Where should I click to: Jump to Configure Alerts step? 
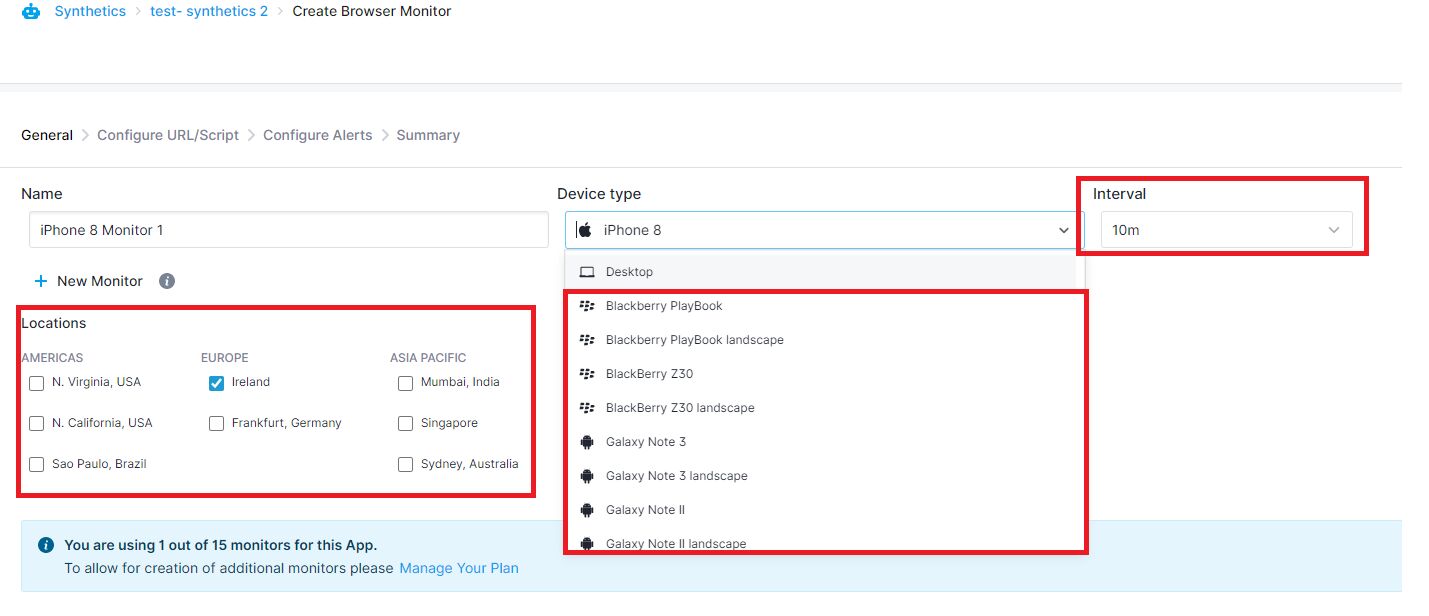(x=317, y=135)
